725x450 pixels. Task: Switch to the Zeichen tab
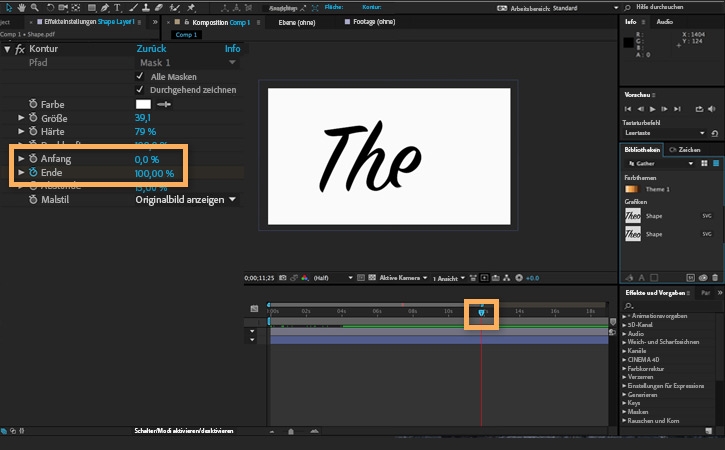[685, 149]
